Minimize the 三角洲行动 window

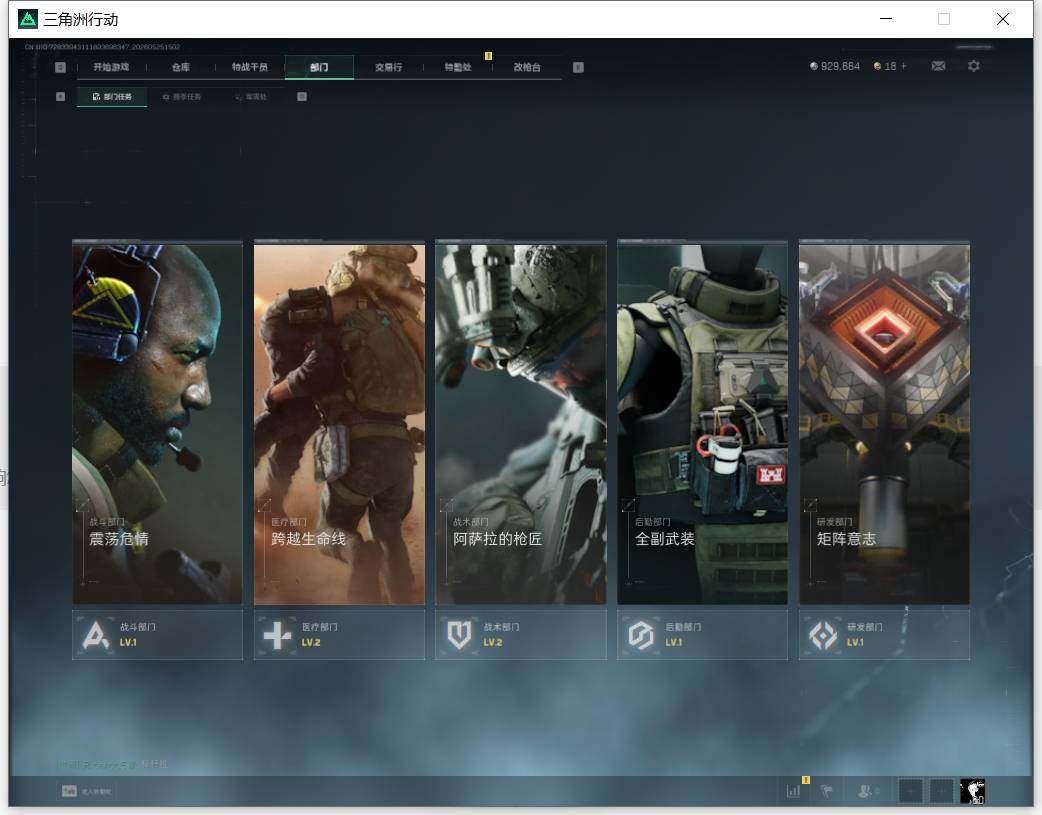click(x=886, y=19)
